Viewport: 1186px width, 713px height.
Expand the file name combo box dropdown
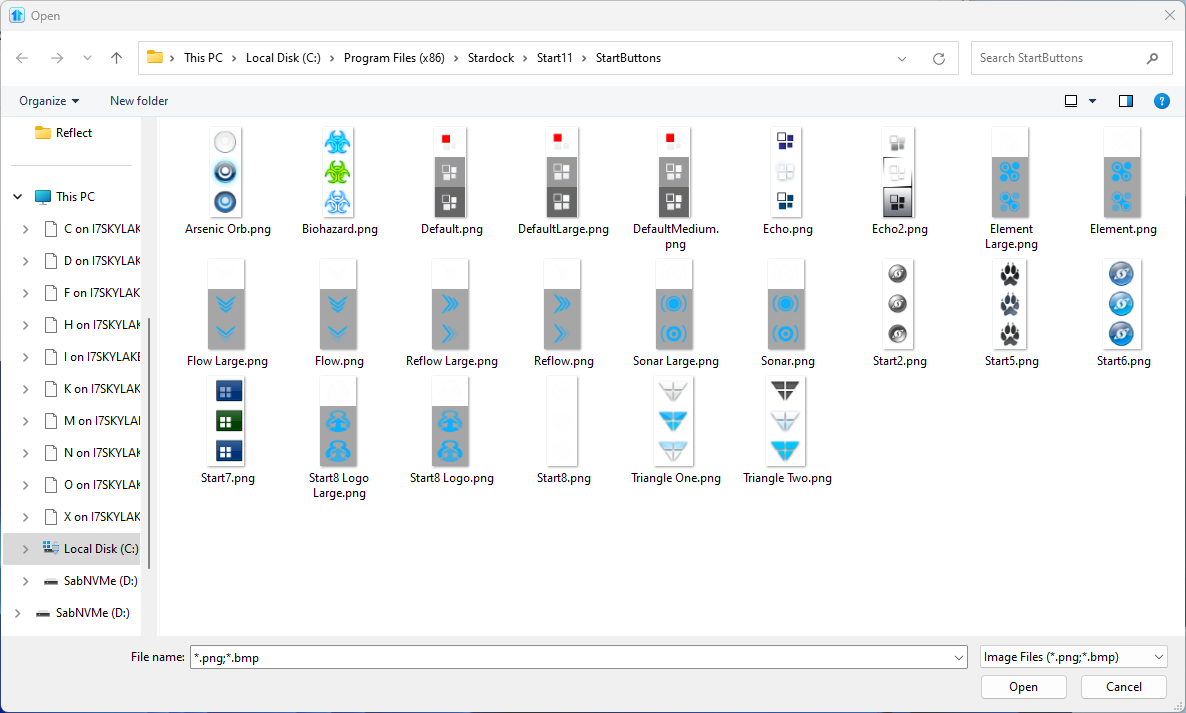coord(959,657)
